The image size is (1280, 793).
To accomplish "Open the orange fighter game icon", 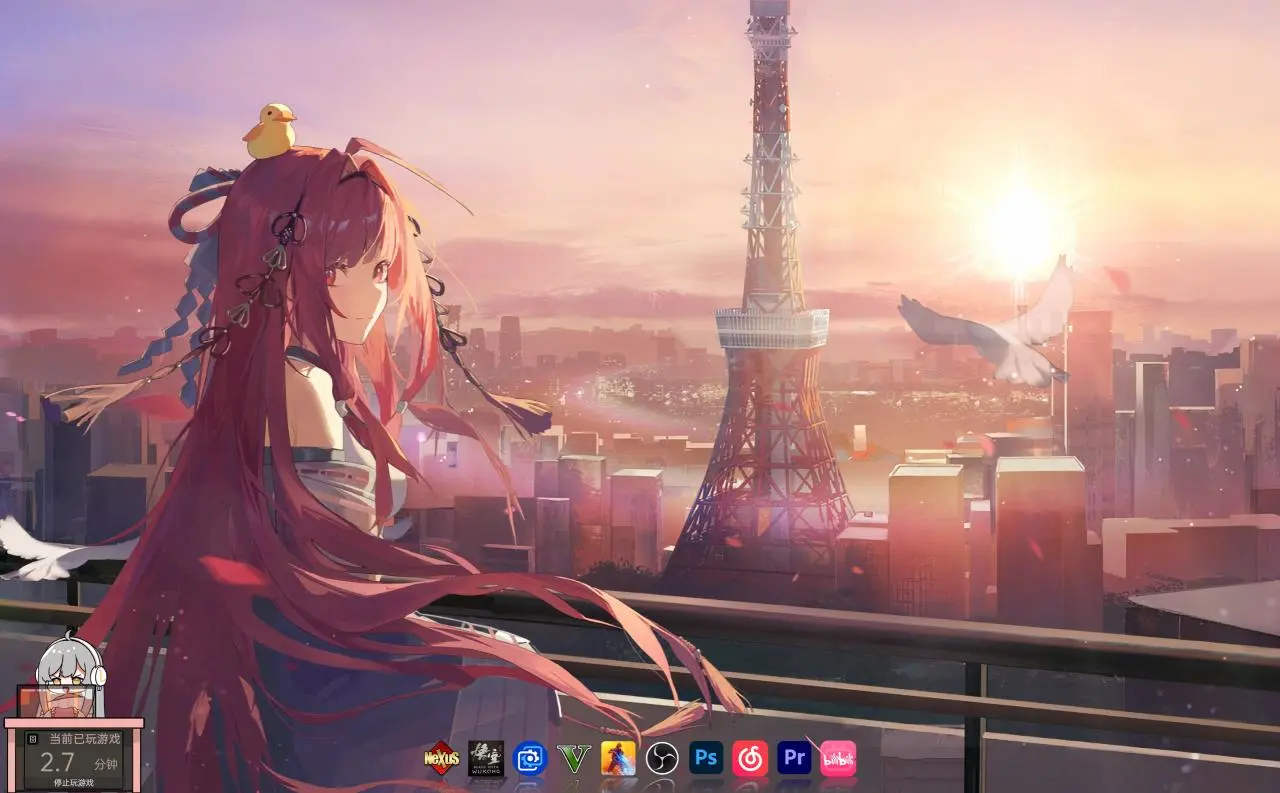I will click(x=618, y=758).
